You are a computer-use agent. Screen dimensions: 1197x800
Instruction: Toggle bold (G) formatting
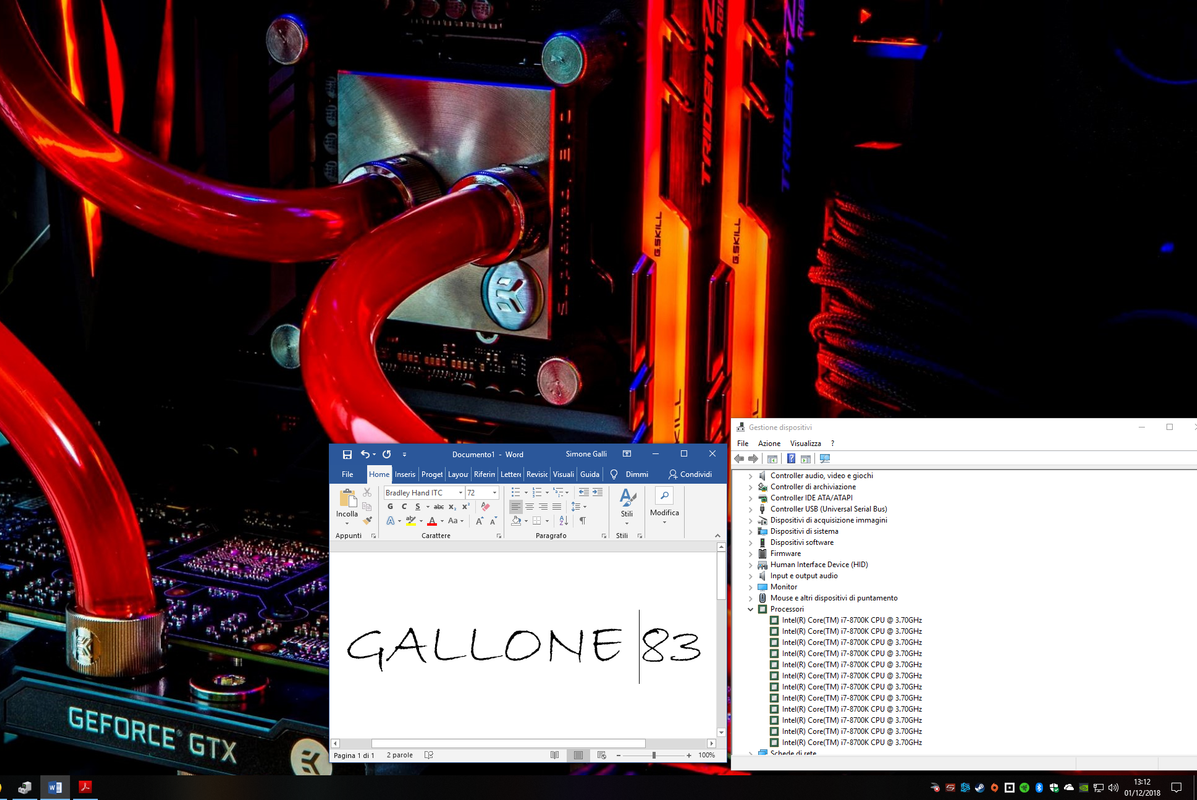point(390,506)
